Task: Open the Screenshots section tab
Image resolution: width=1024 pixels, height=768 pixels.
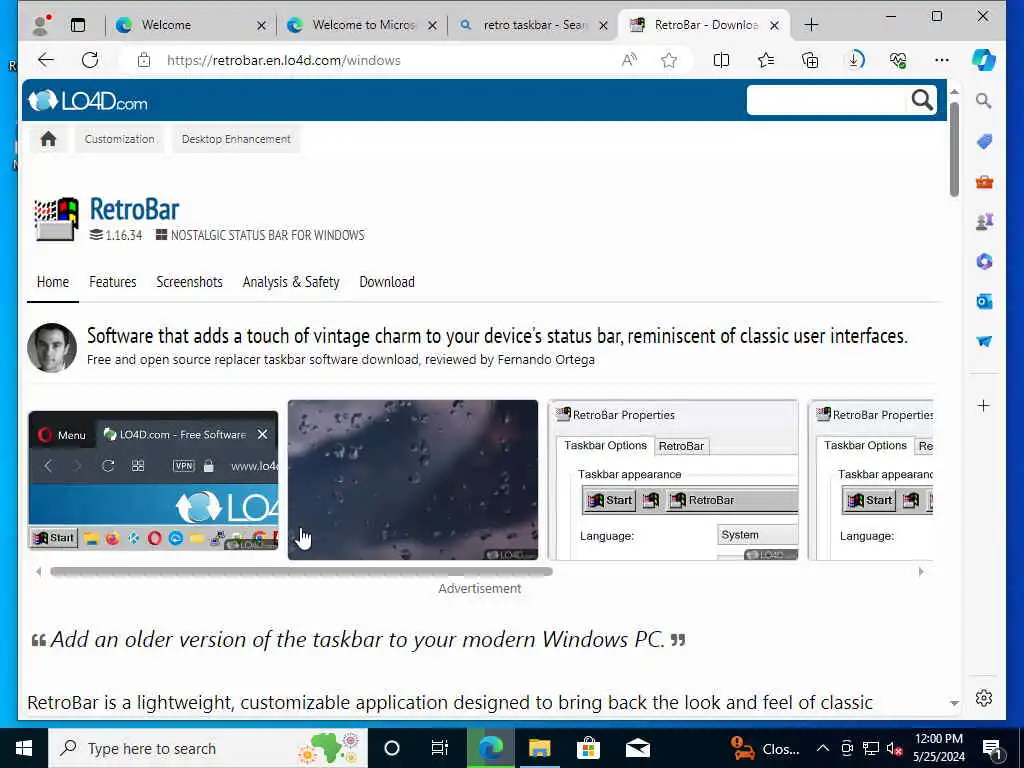Action: (x=189, y=282)
